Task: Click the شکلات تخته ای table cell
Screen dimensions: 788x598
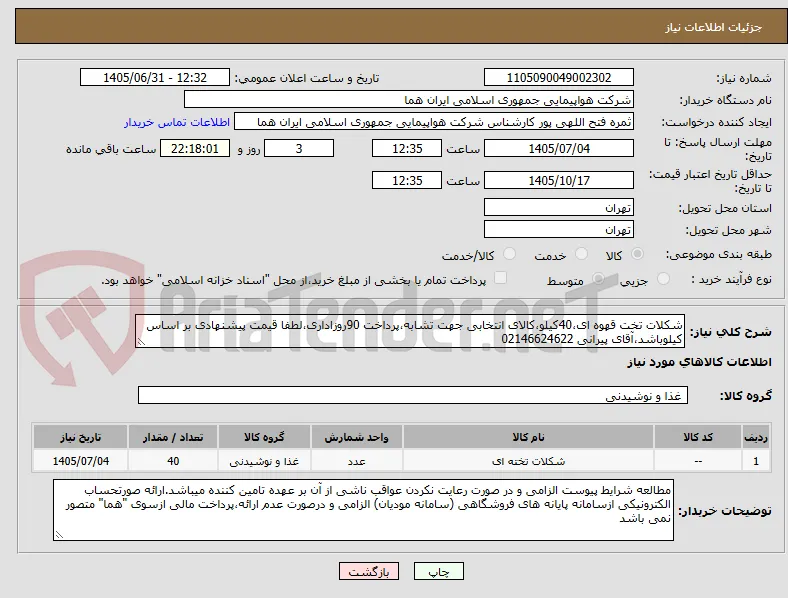Action: tap(528, 461)
